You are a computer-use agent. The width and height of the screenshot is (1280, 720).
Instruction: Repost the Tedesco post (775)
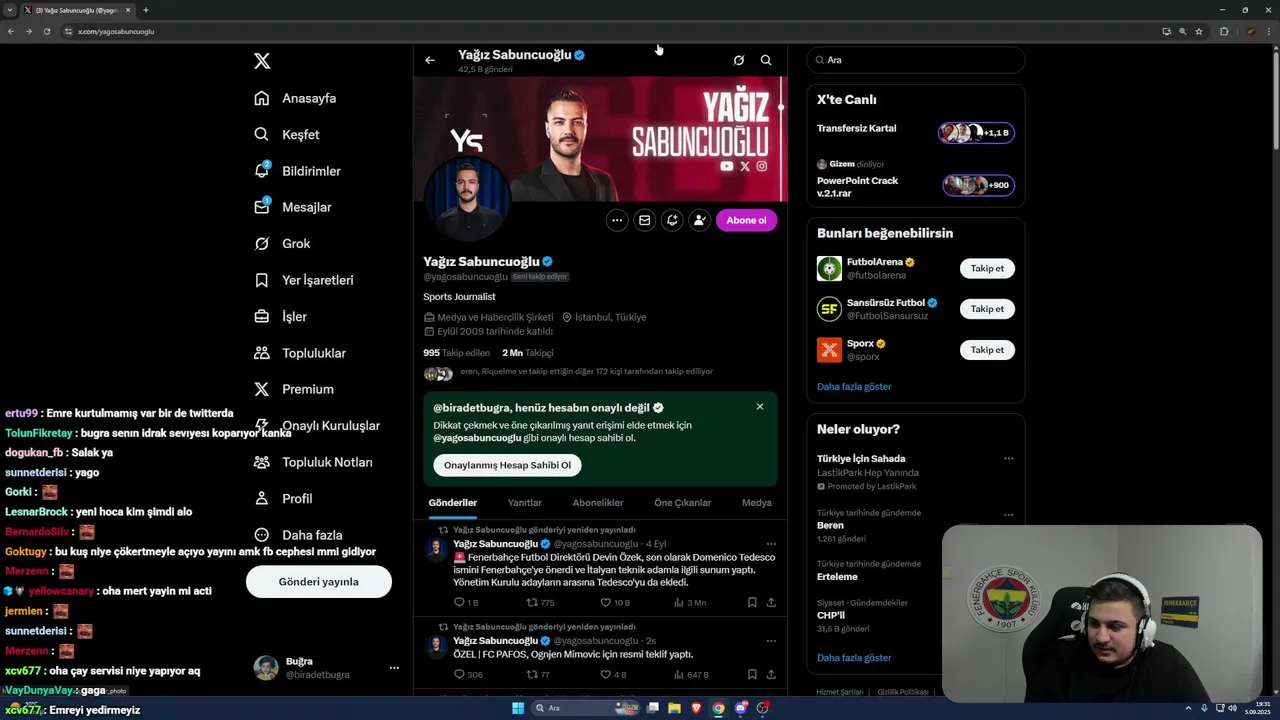[540, 603]
